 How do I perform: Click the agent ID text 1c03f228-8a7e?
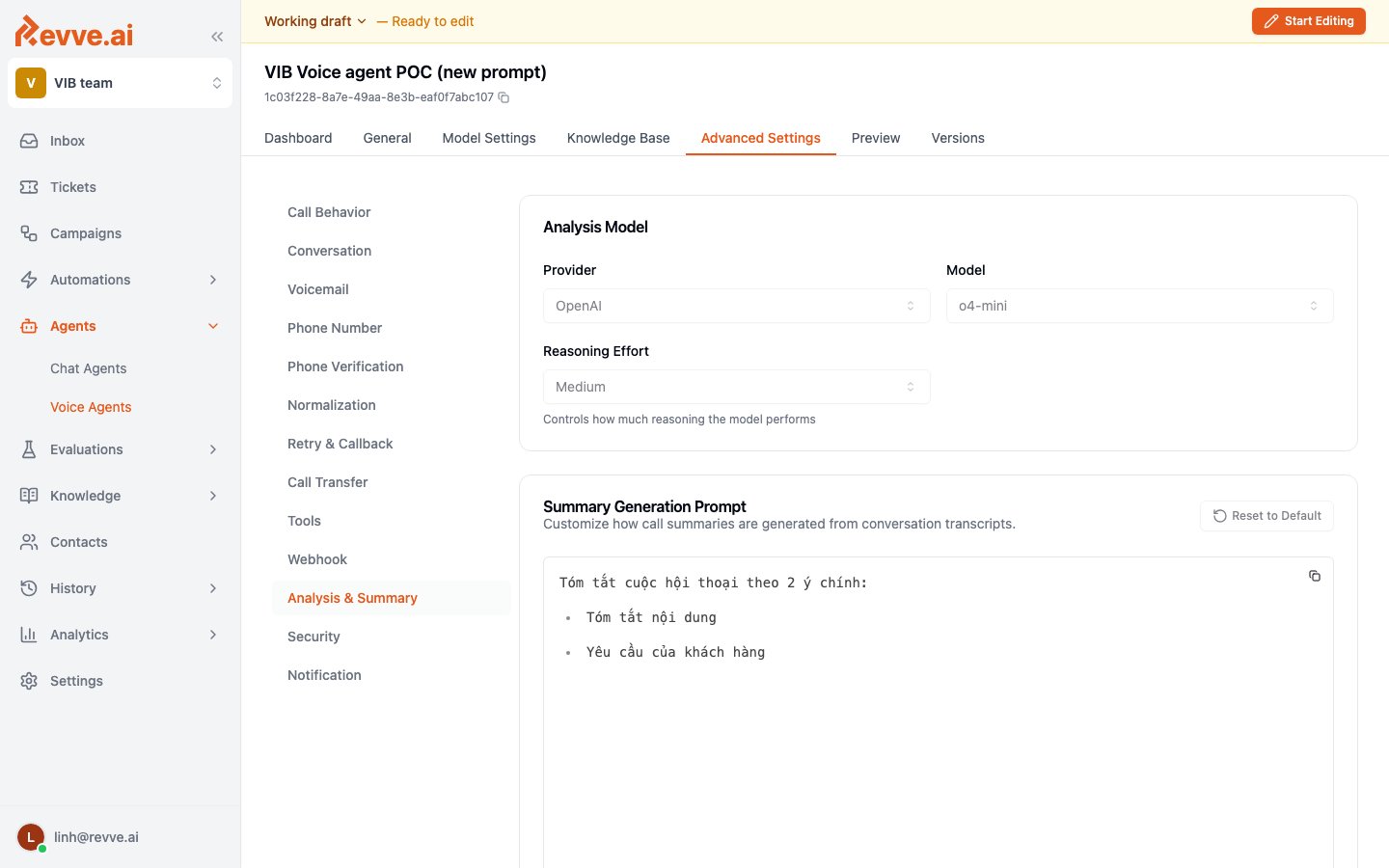(x=379, y=97)
